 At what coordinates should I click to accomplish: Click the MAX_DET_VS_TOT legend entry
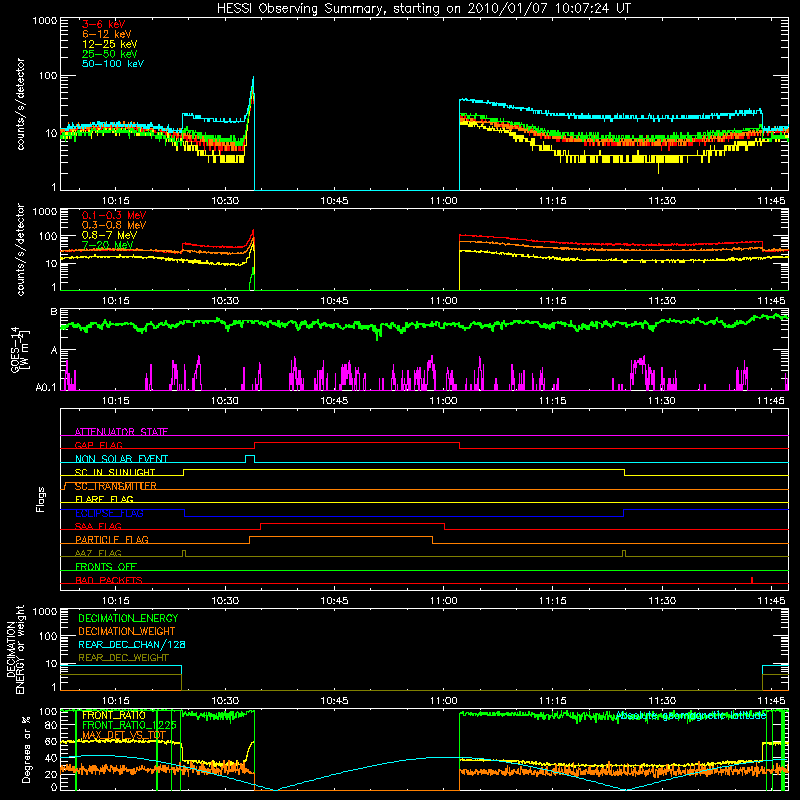coord(124,735)
